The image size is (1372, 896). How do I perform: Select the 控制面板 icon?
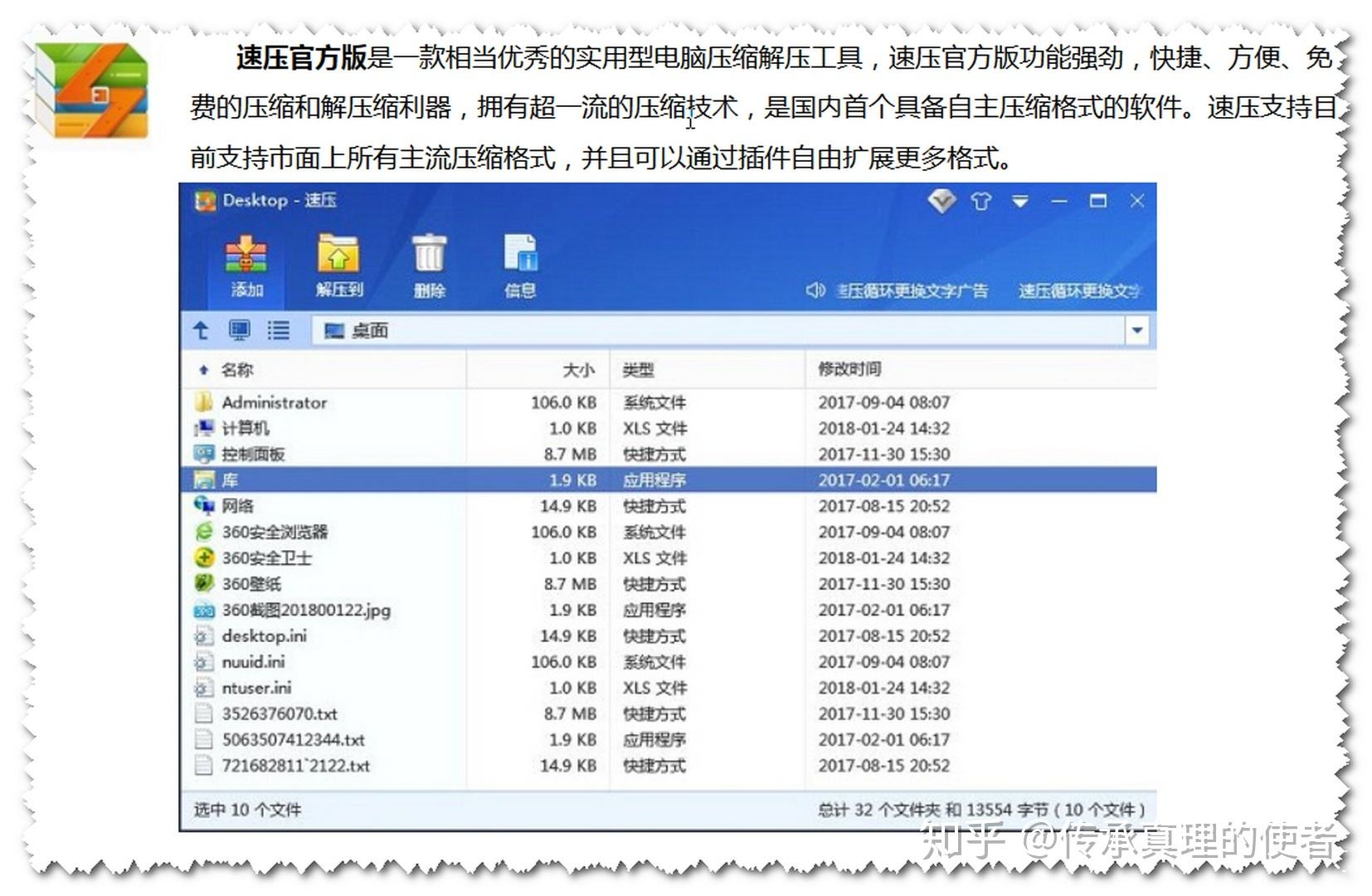[x=203, y=454]
